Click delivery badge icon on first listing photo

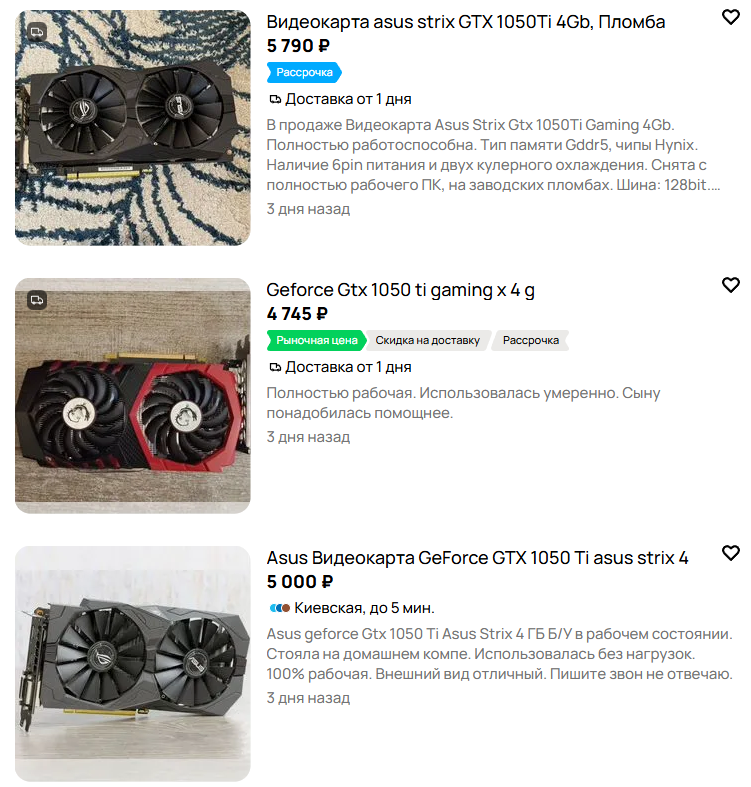click(37, 32)
